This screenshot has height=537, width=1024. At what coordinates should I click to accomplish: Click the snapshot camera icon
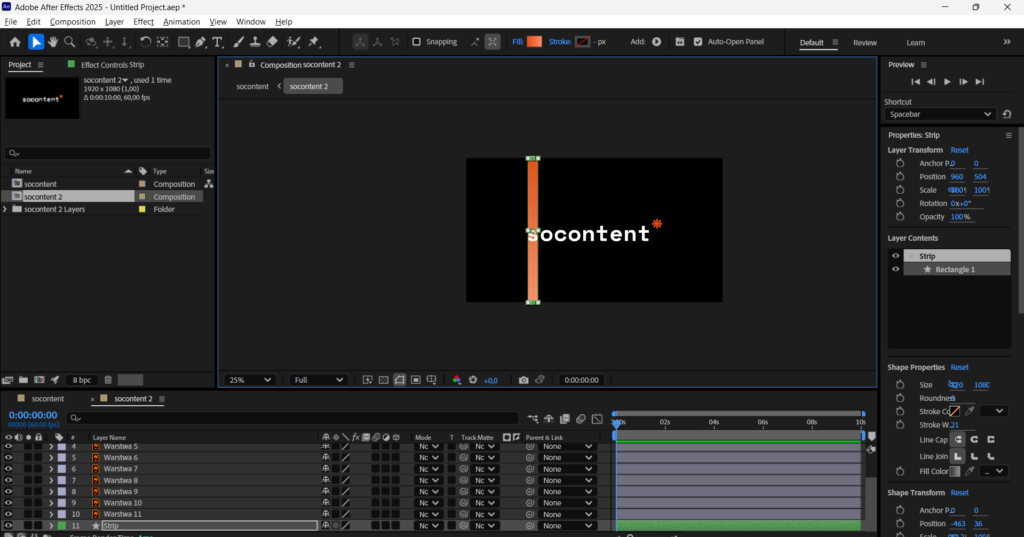point(524,380)
